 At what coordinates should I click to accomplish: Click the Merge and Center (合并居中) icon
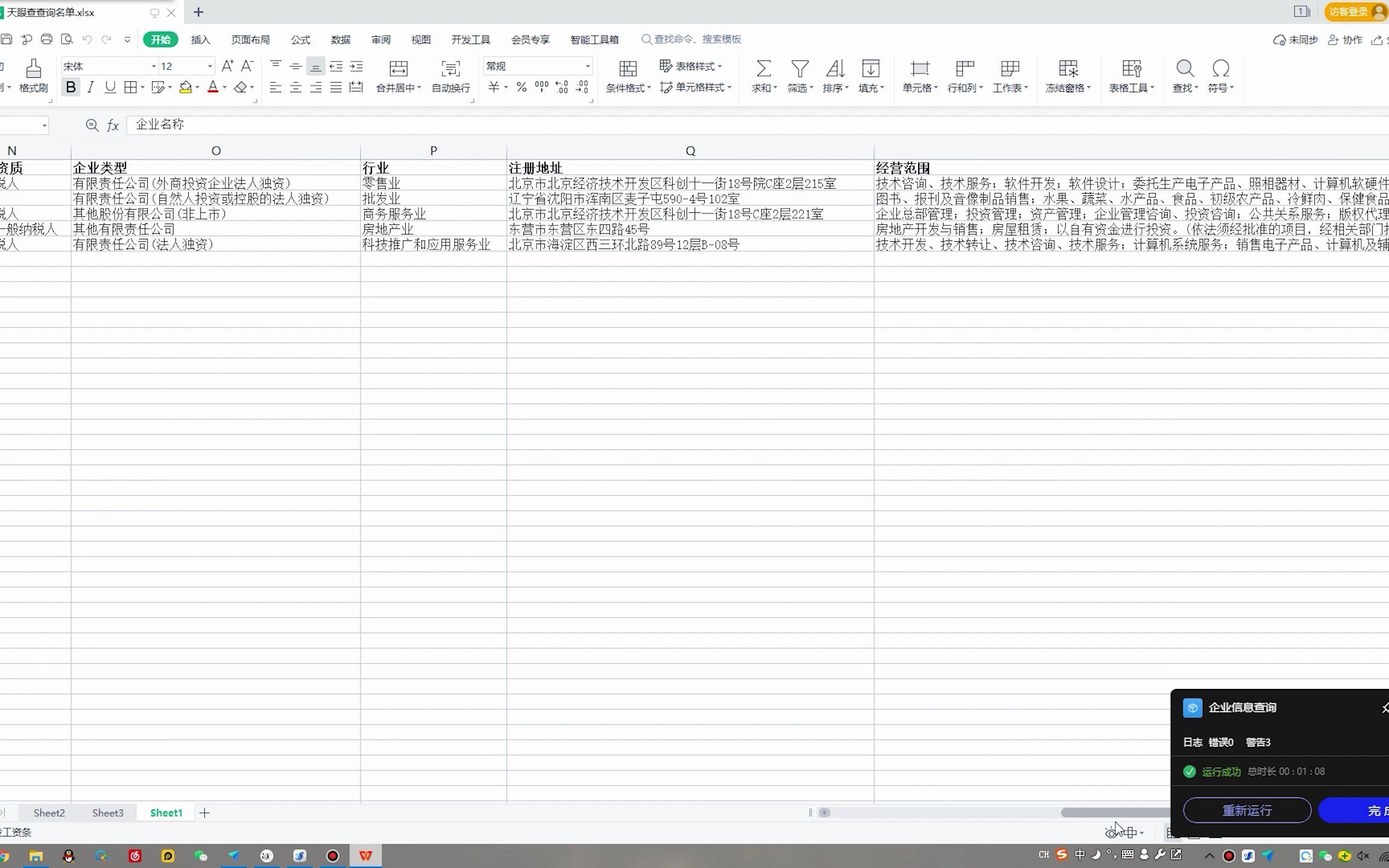[398, 69]
